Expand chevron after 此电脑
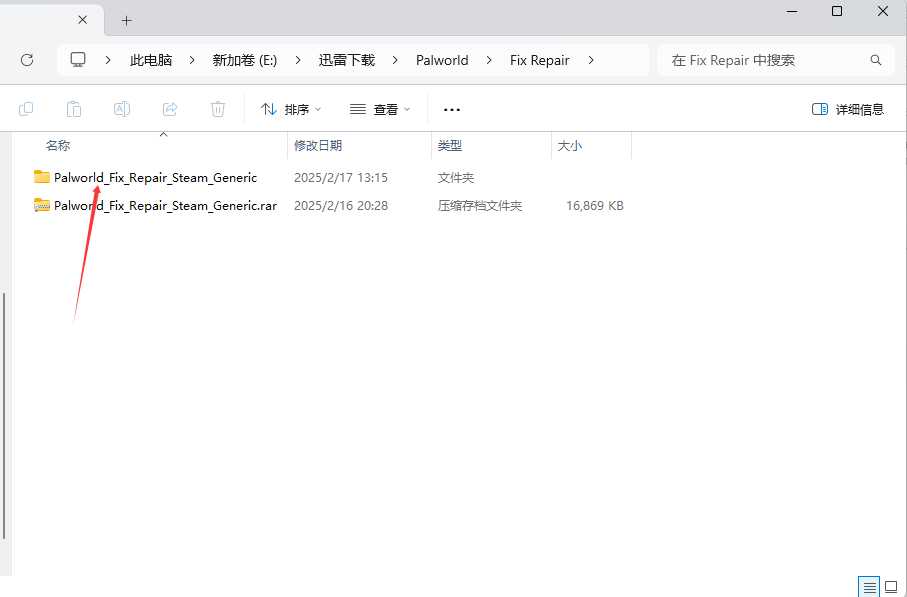 point(192,60)
